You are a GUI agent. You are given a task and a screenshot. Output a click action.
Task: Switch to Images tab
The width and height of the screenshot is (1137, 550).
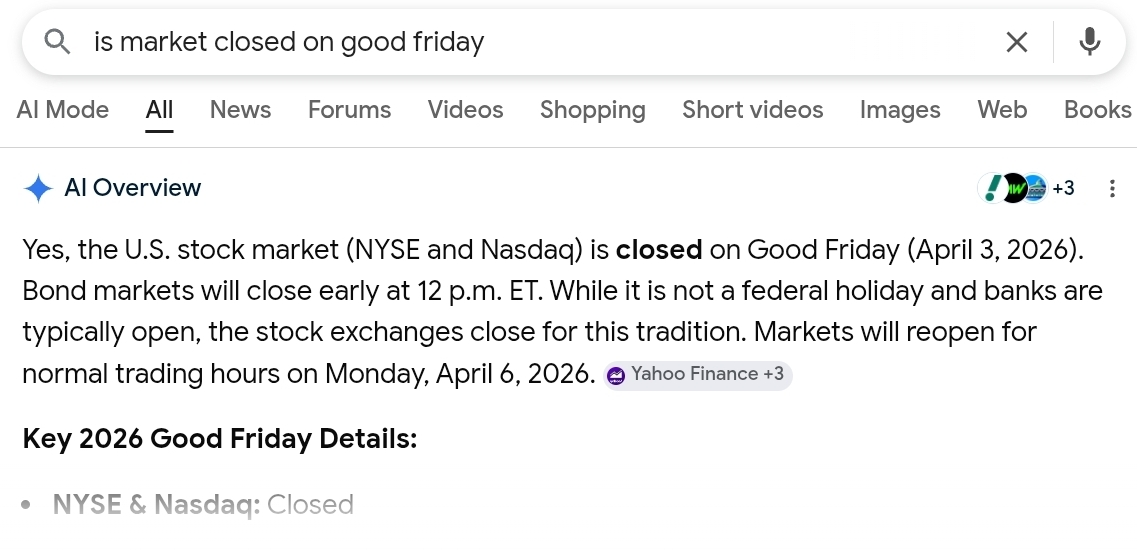[x=900, y=110]
